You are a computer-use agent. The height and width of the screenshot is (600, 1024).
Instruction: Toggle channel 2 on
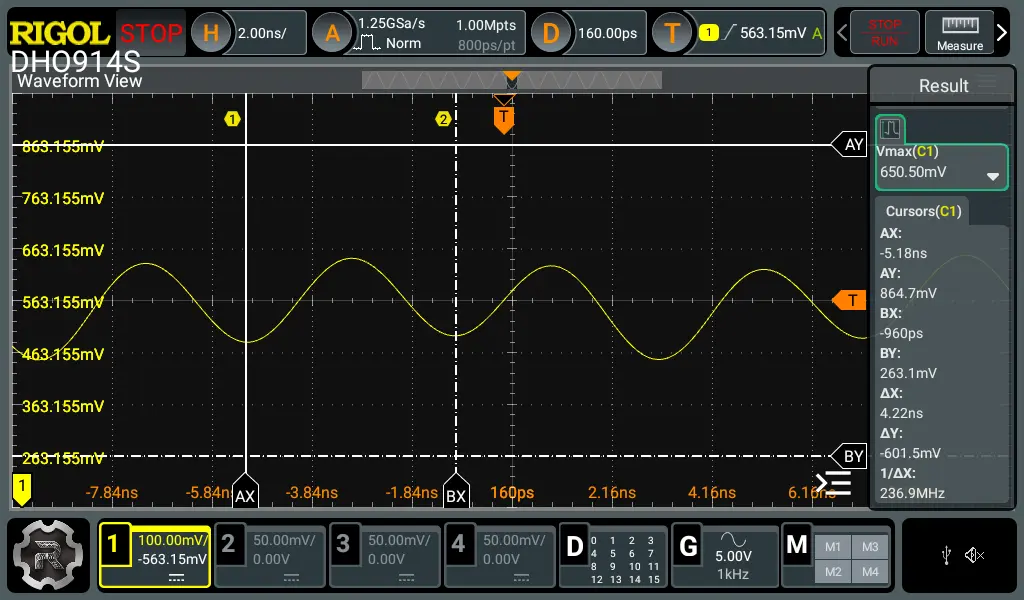coord(269,556)
